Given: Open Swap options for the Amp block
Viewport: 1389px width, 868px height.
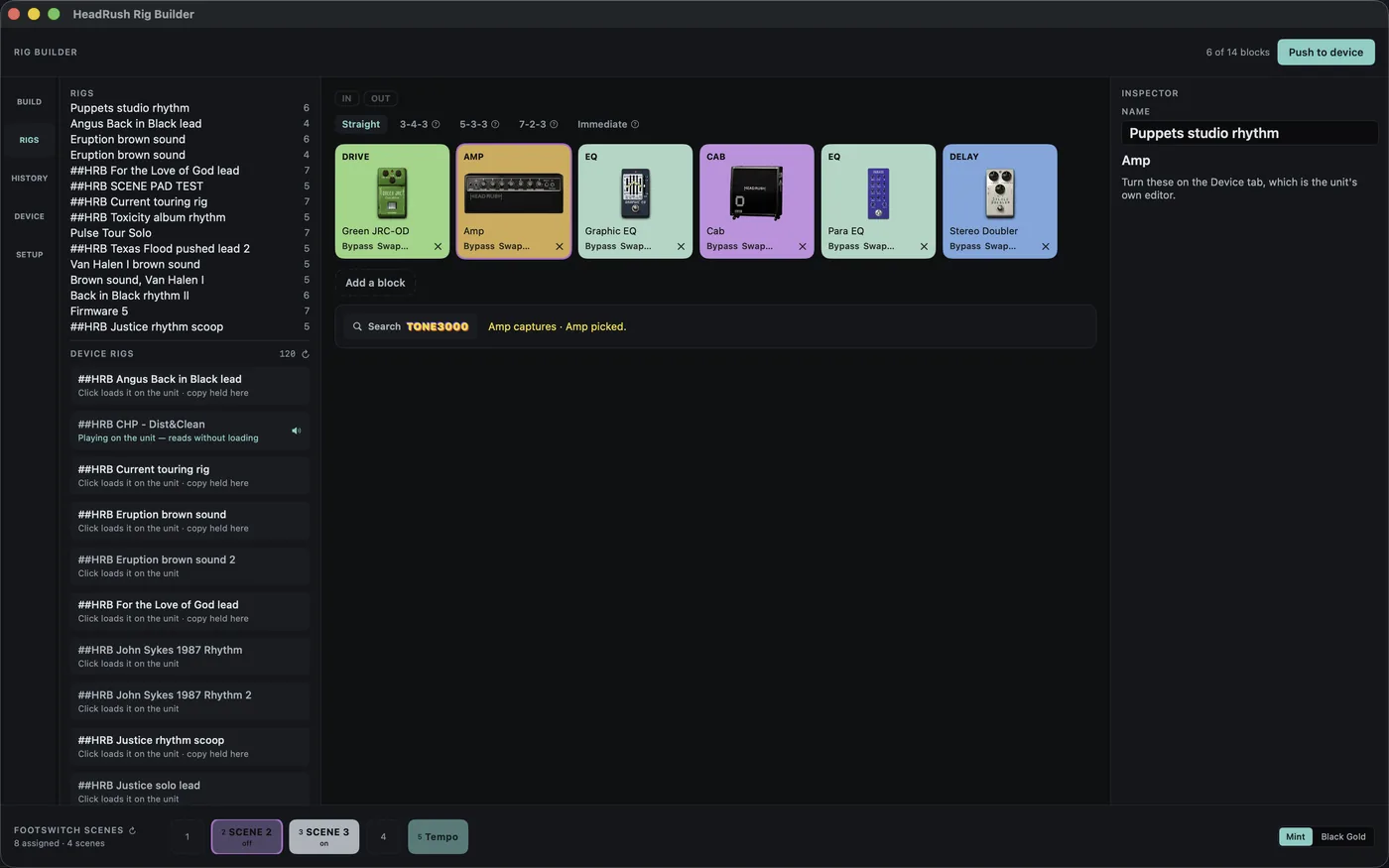Looking at the screenshot, I should pos(514,247).
